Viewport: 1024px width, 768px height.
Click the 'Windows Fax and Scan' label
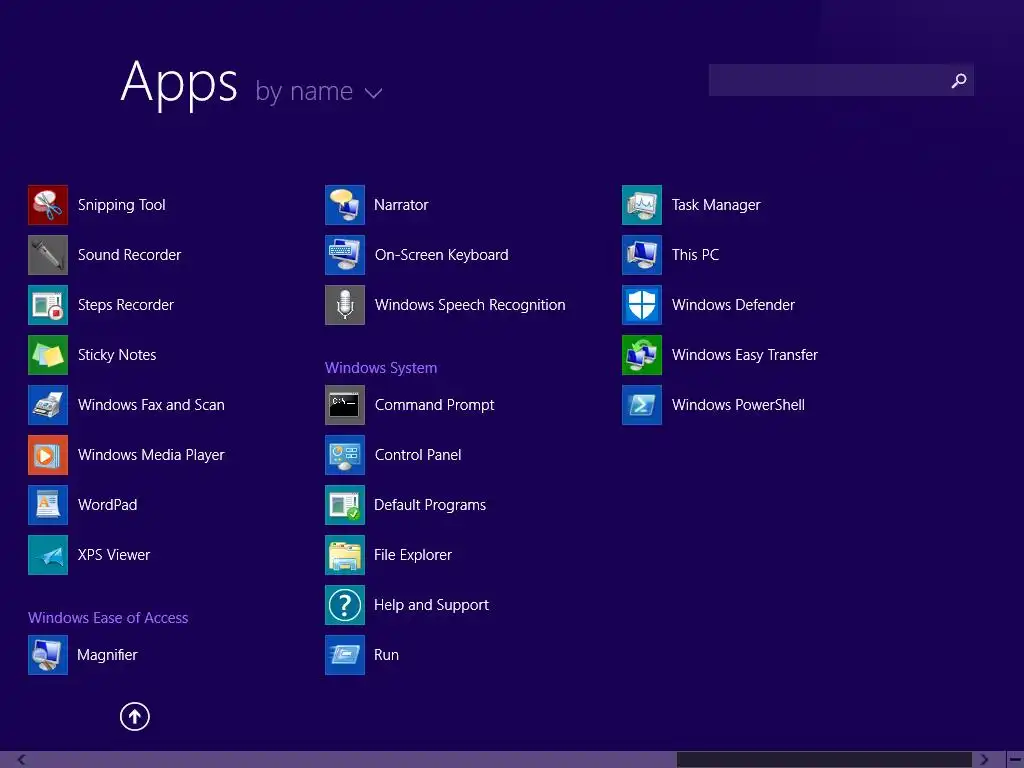tap(152, 405)
